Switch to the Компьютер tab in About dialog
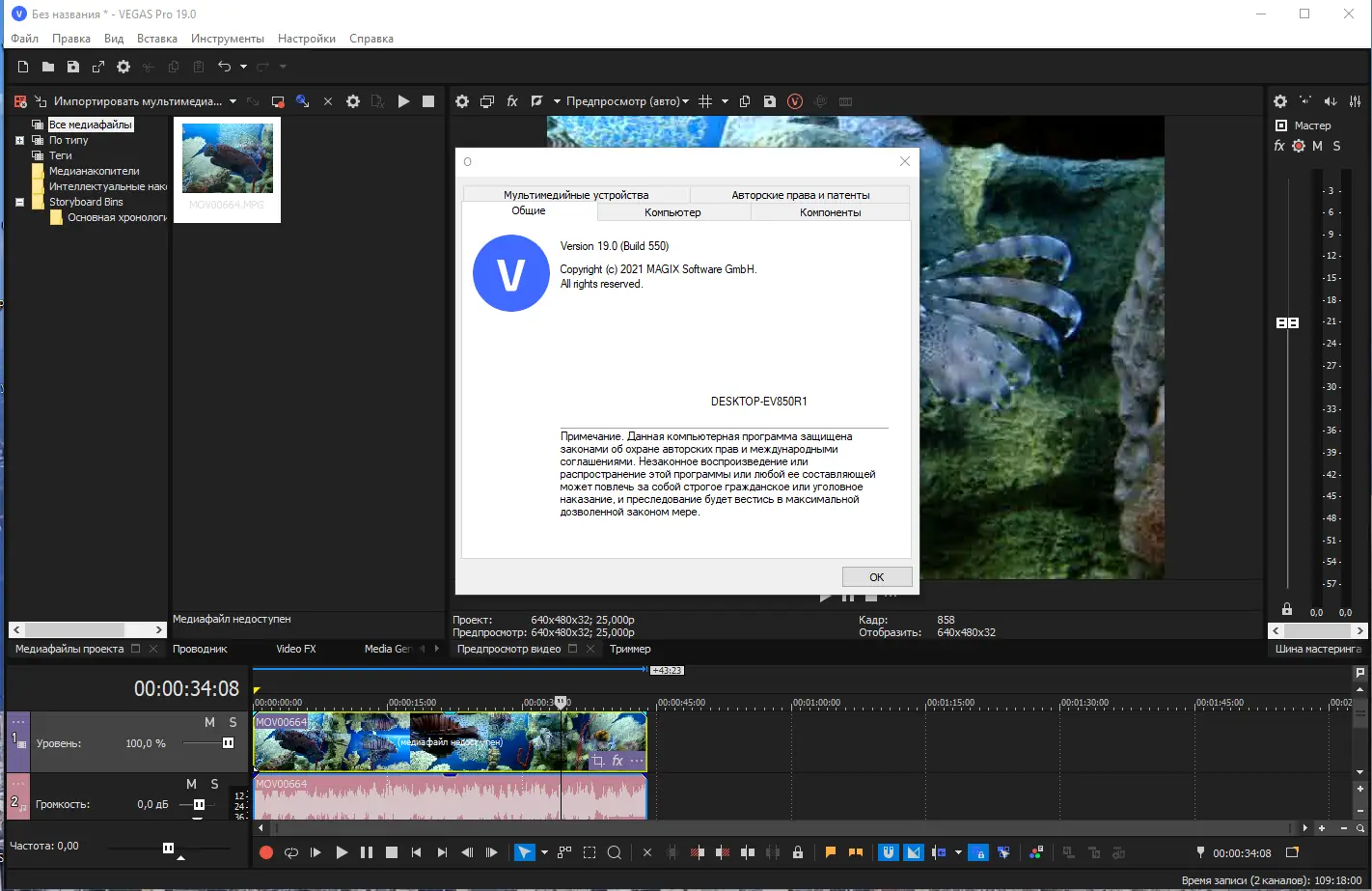Screen dimensions: 1372x891 click(x=673, y=211)
